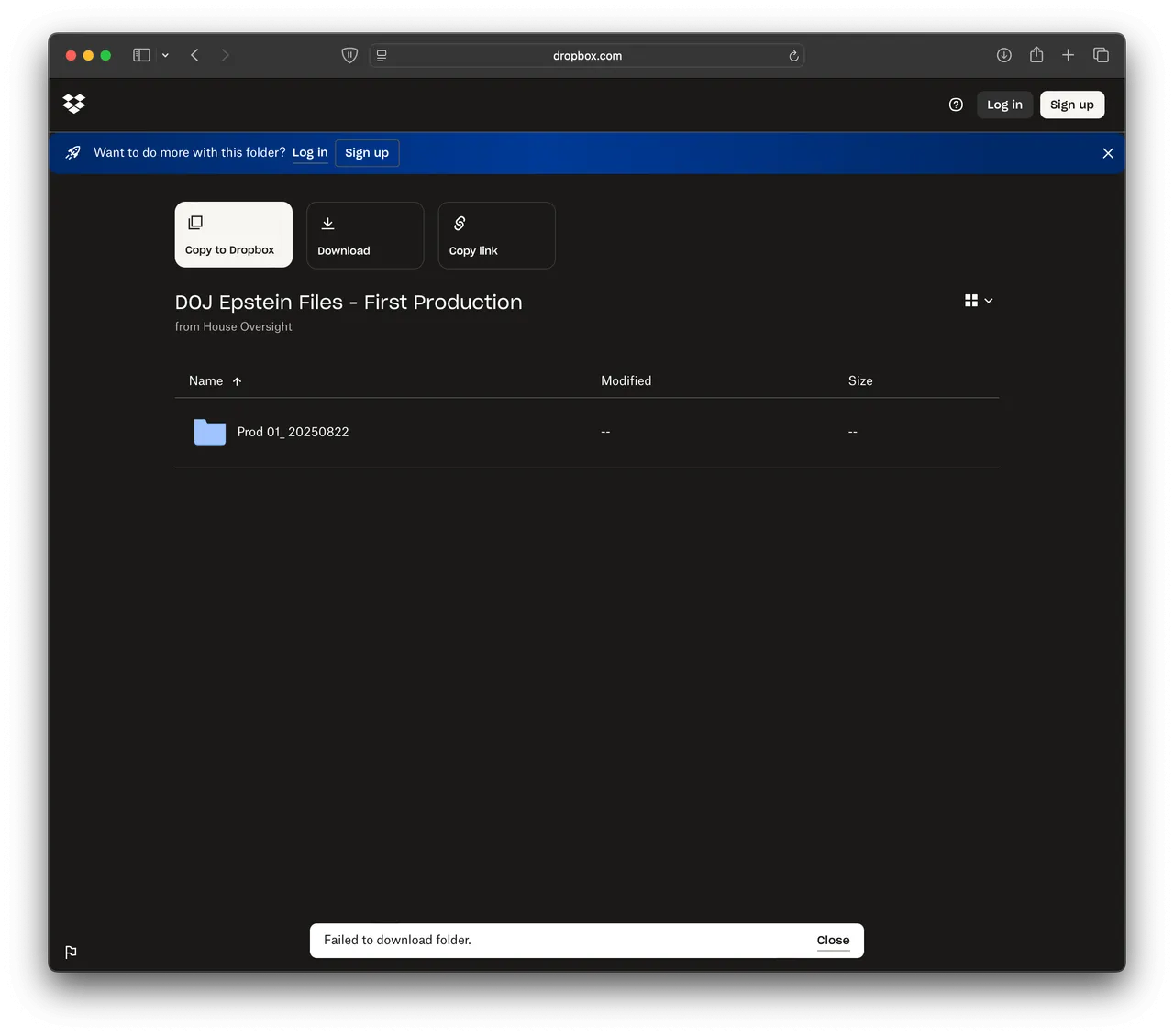Click the Safari sidebar toggle icon
Viewport: 1174px width, 1036px height.
point(141,55)
